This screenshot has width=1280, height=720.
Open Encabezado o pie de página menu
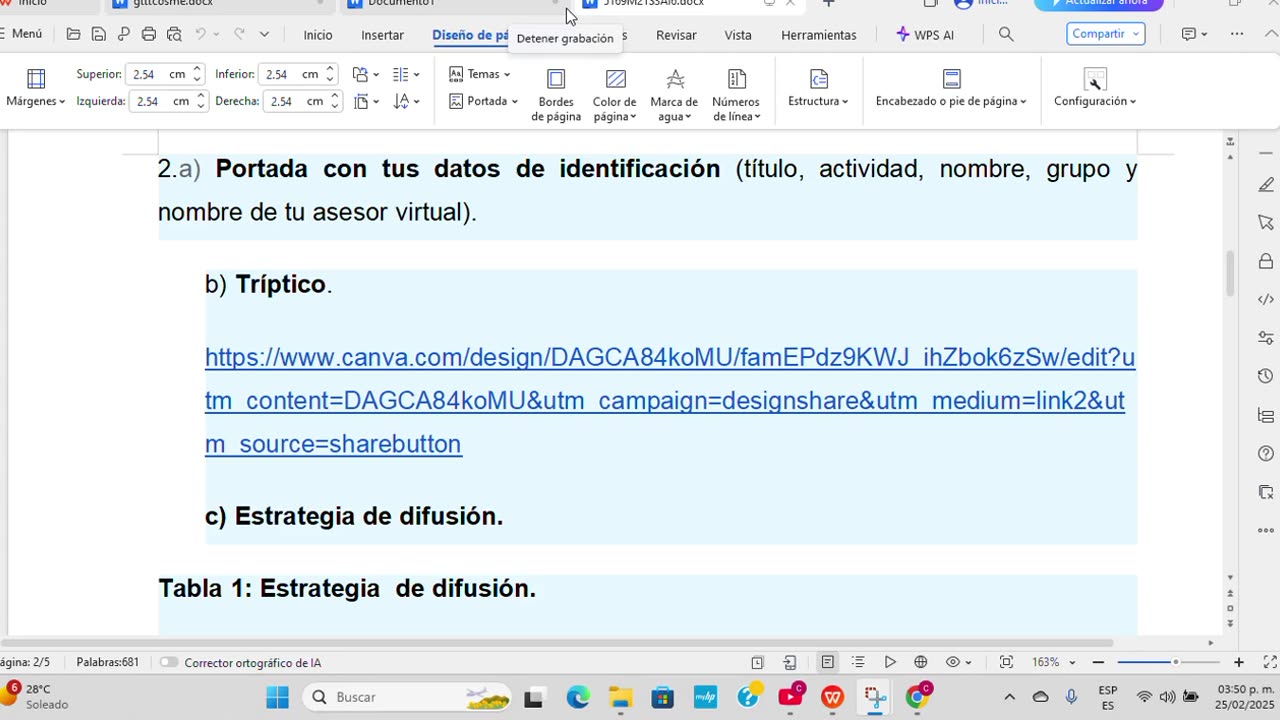click(951, 88)
